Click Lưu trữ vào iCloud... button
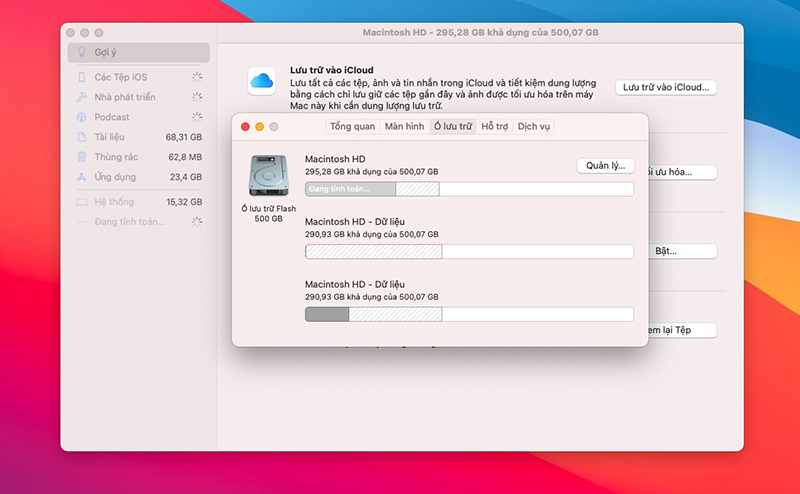This screenshot has height=494, width=800. (666, 87)
